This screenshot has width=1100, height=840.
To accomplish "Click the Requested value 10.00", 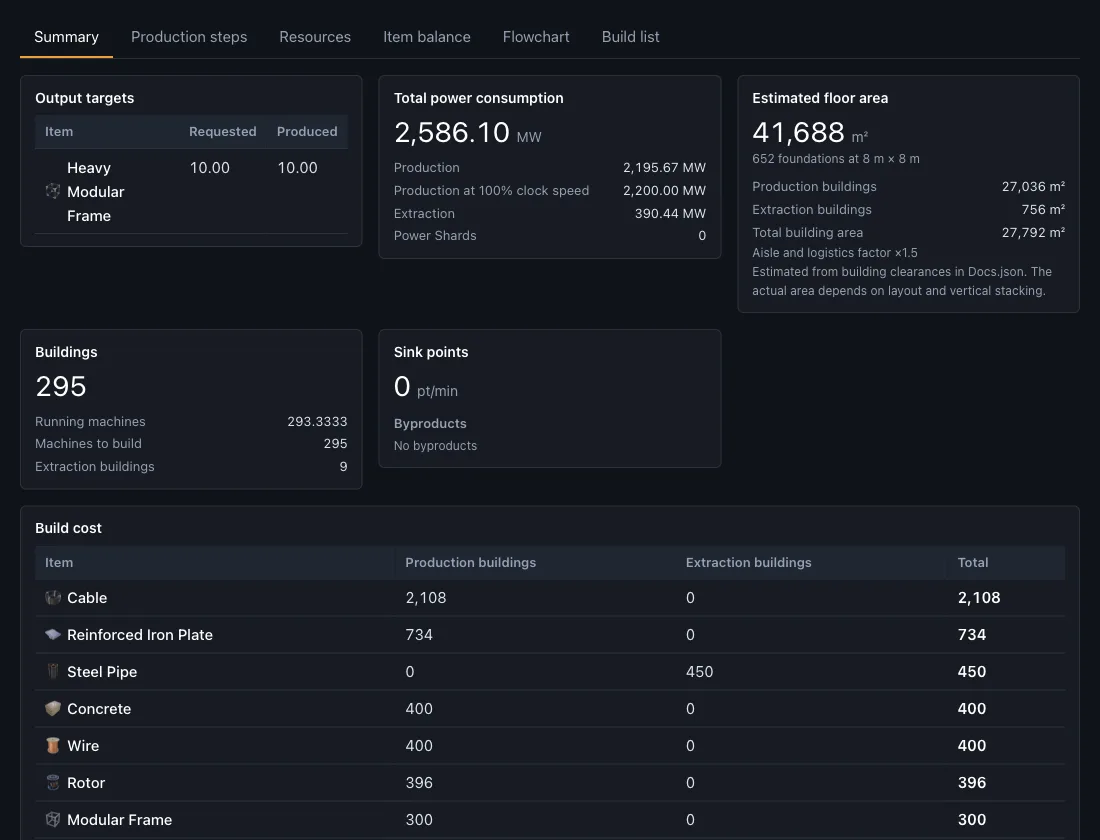I will coord(210,168).
